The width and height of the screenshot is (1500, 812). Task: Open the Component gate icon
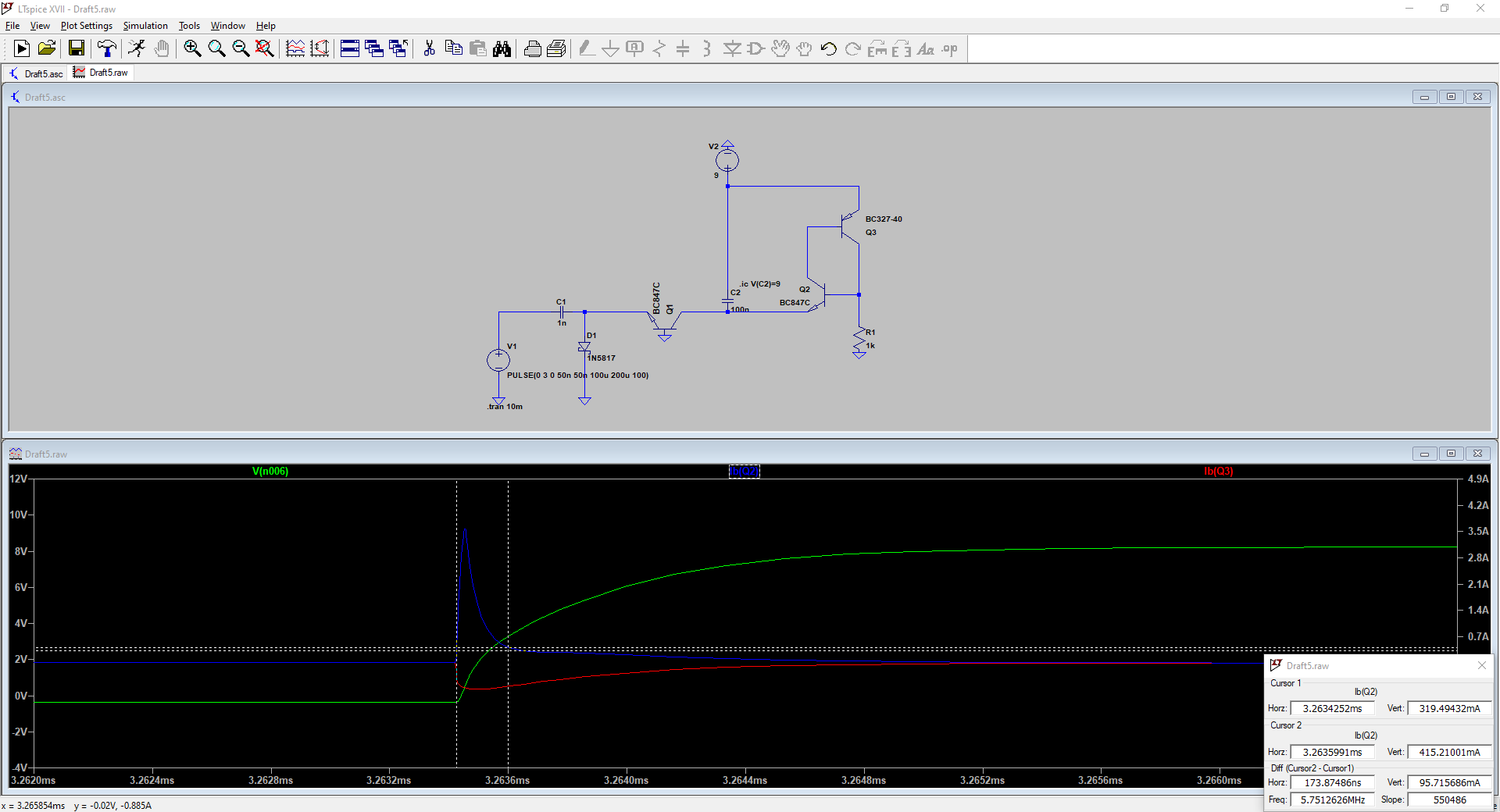tap(755, 48)
